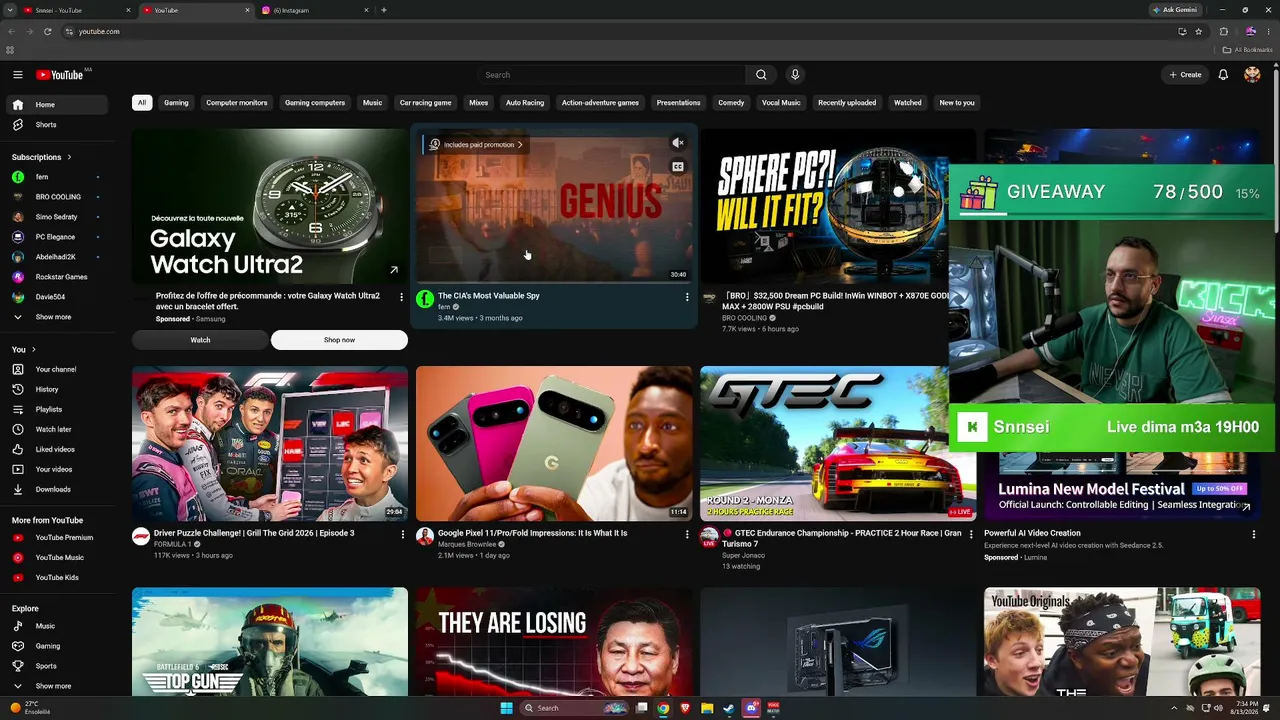Expand the Subscriptions section header
Viewport: 1280px width, 720px height.
coord(41,157)
